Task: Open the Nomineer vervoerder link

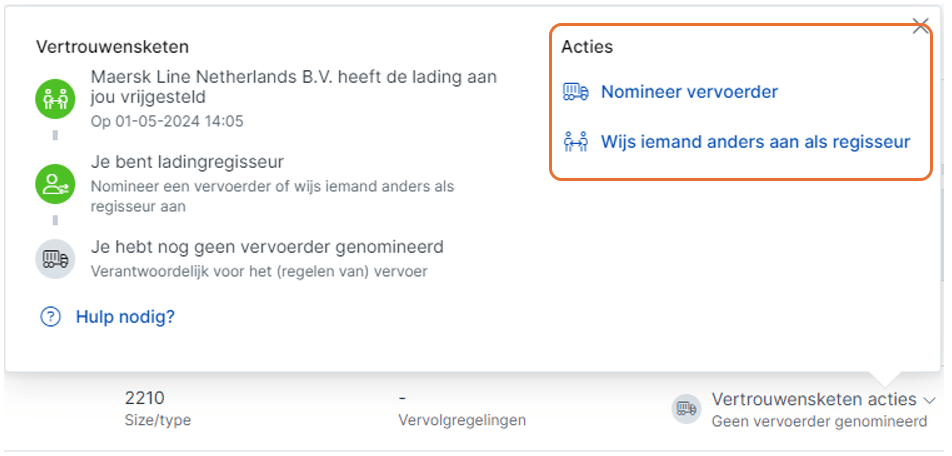Action: 689,92
